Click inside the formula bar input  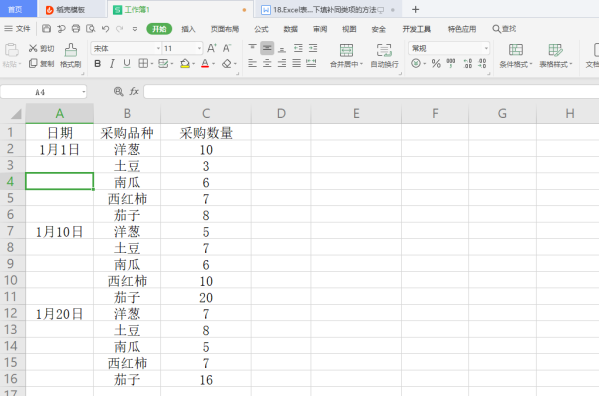point(371,92)
